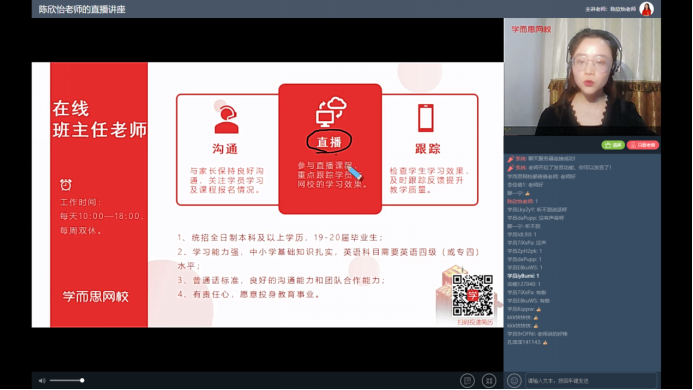Click the 陈欣怡老师的直播讲座 title
This screenshot has height=390, width=693.
[82, 9]
